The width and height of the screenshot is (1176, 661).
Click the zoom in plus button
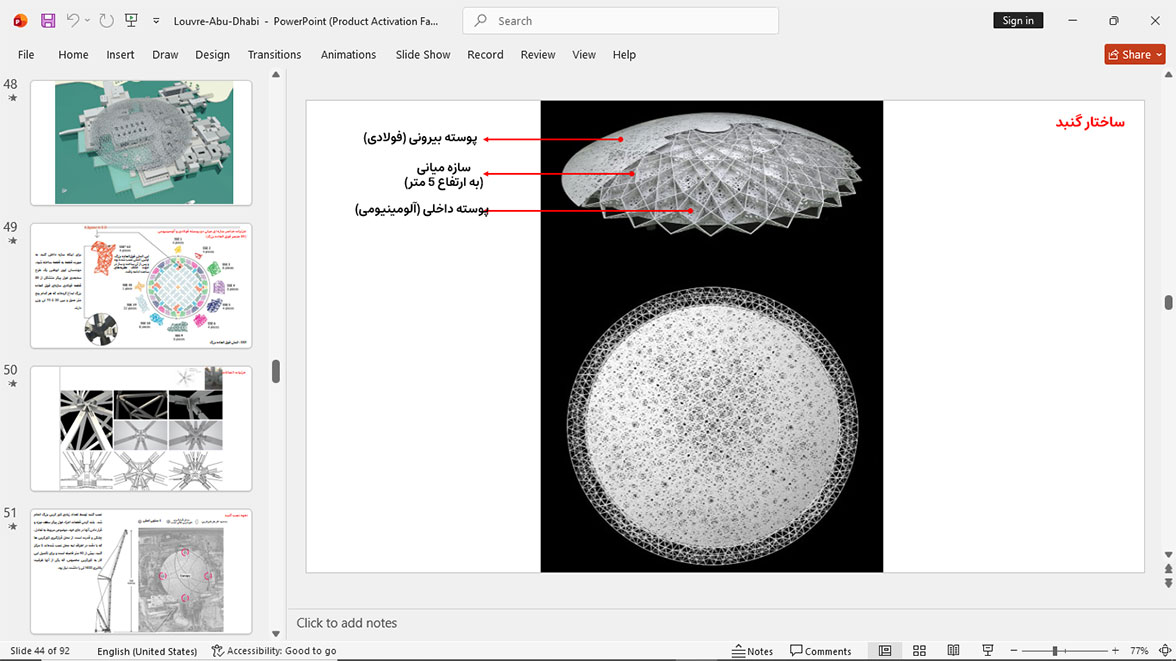coord(1115,651)
